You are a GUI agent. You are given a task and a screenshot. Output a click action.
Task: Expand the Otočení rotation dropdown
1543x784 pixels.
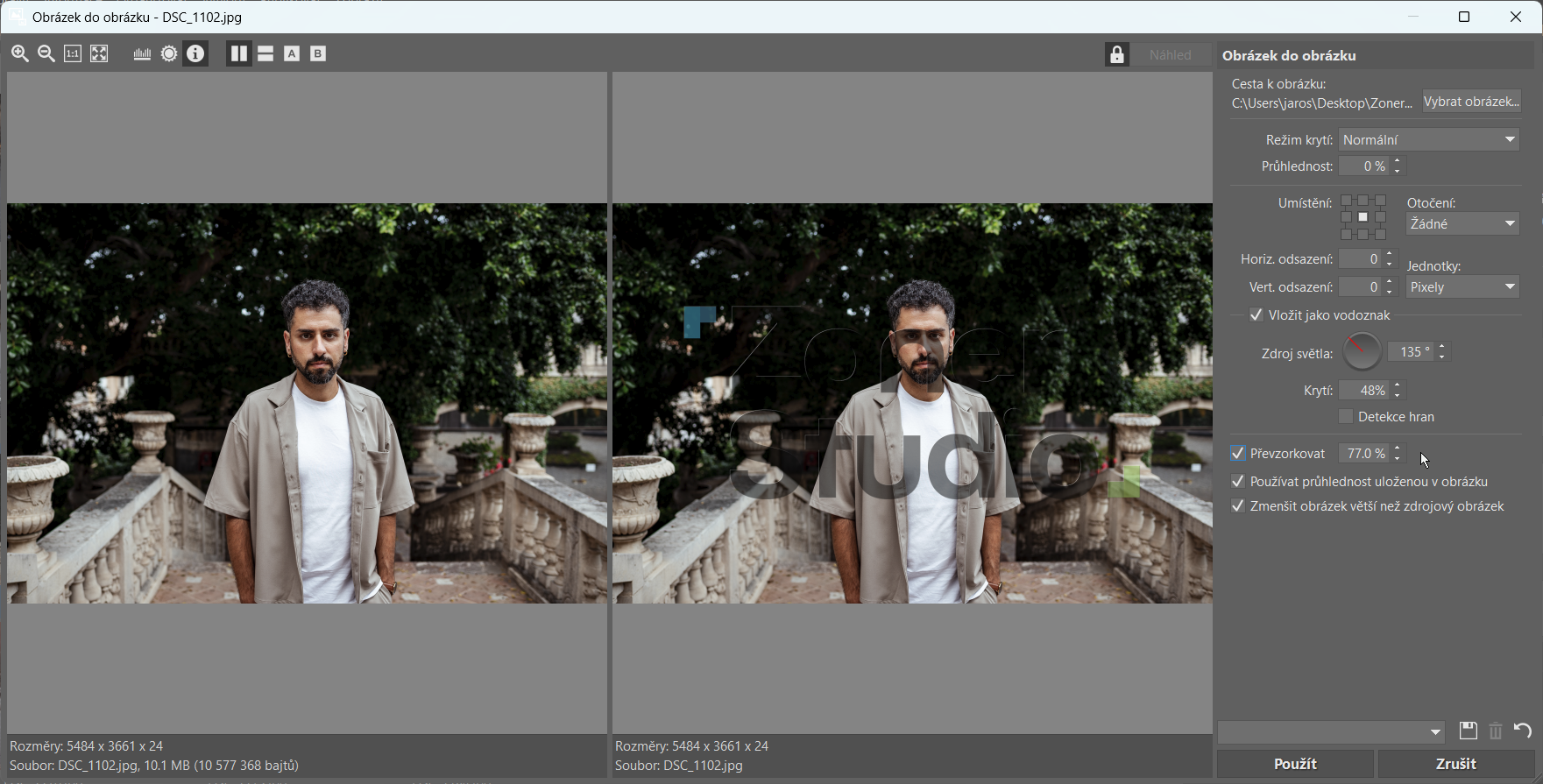[1462, 223]
